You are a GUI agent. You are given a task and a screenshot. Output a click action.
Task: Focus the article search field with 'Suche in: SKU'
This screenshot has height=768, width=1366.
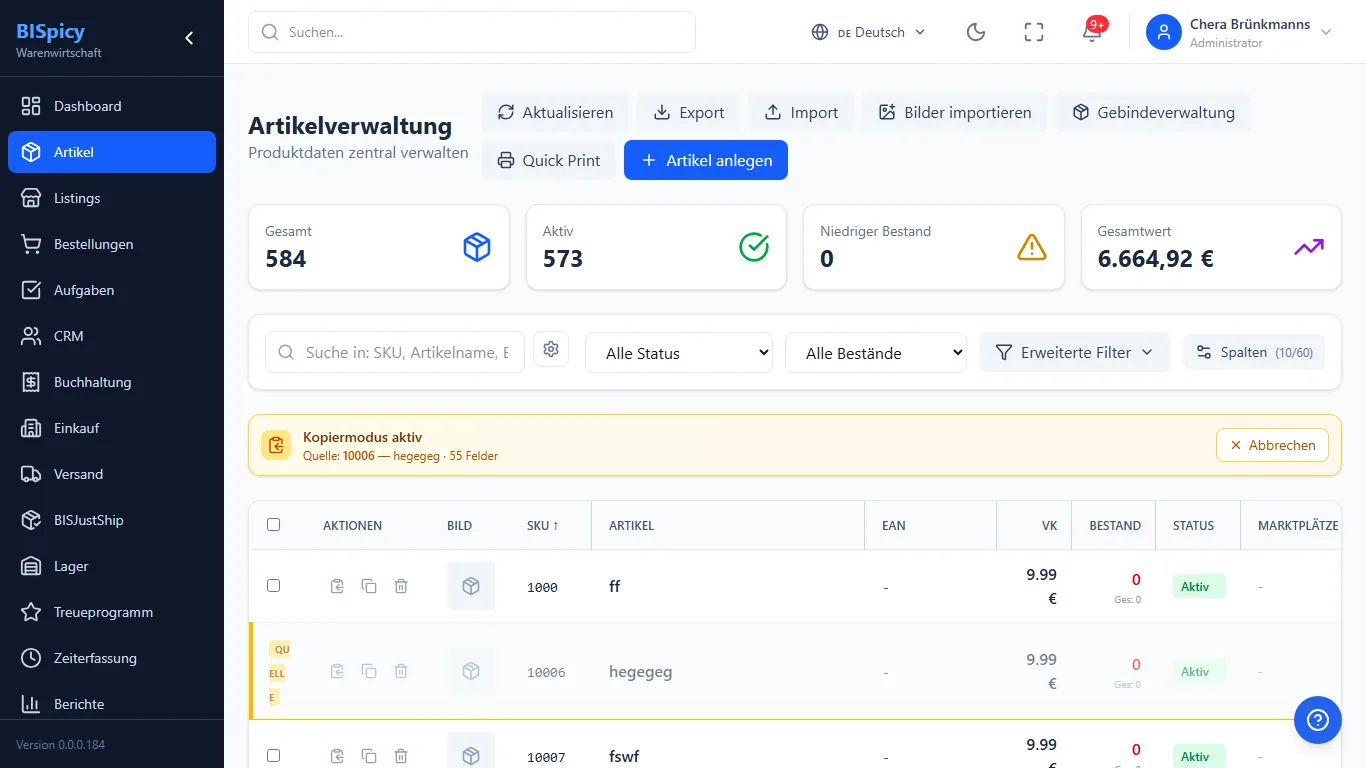(395, 352)
